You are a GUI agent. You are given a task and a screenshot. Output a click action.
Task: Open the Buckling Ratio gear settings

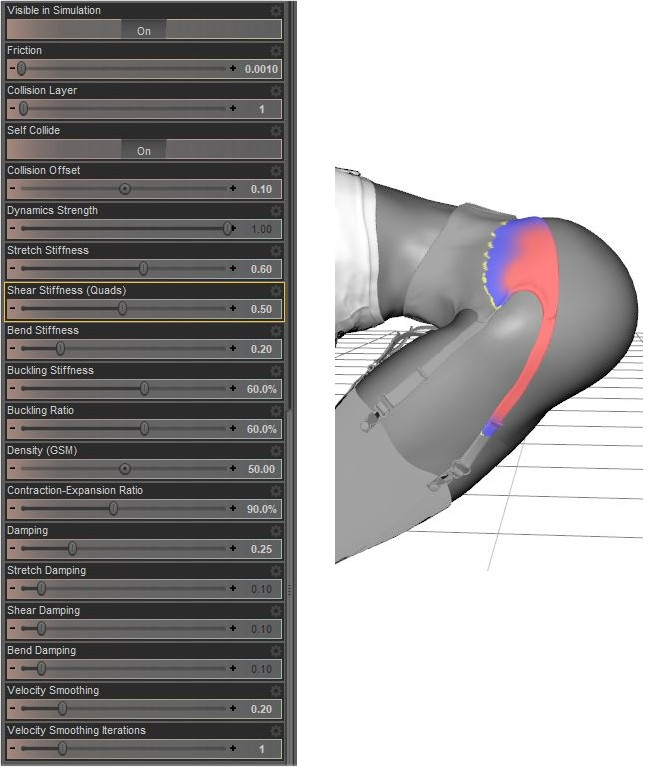(x=276, y=411)
